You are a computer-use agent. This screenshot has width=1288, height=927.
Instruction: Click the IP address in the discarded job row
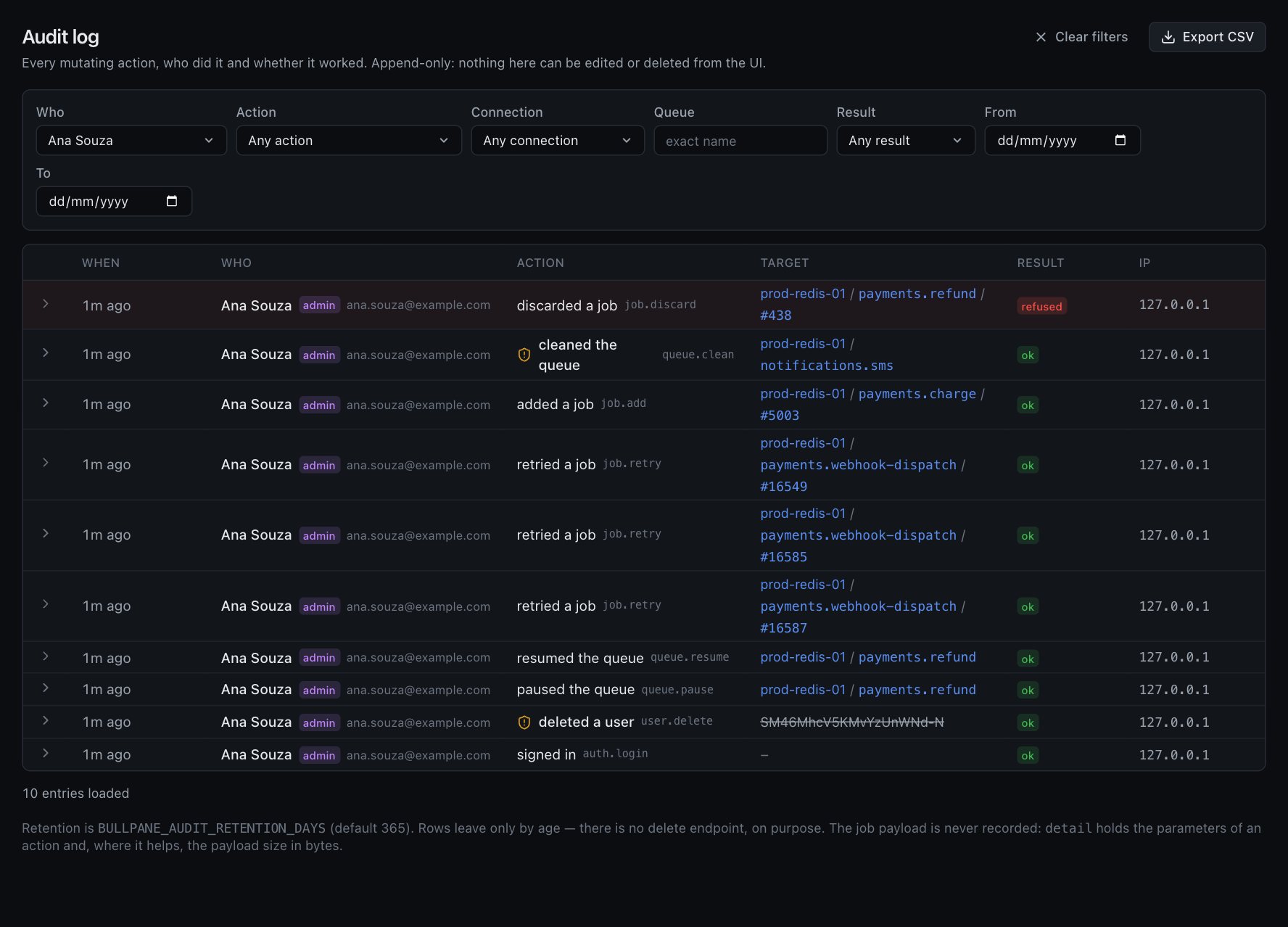(1174, 305)
